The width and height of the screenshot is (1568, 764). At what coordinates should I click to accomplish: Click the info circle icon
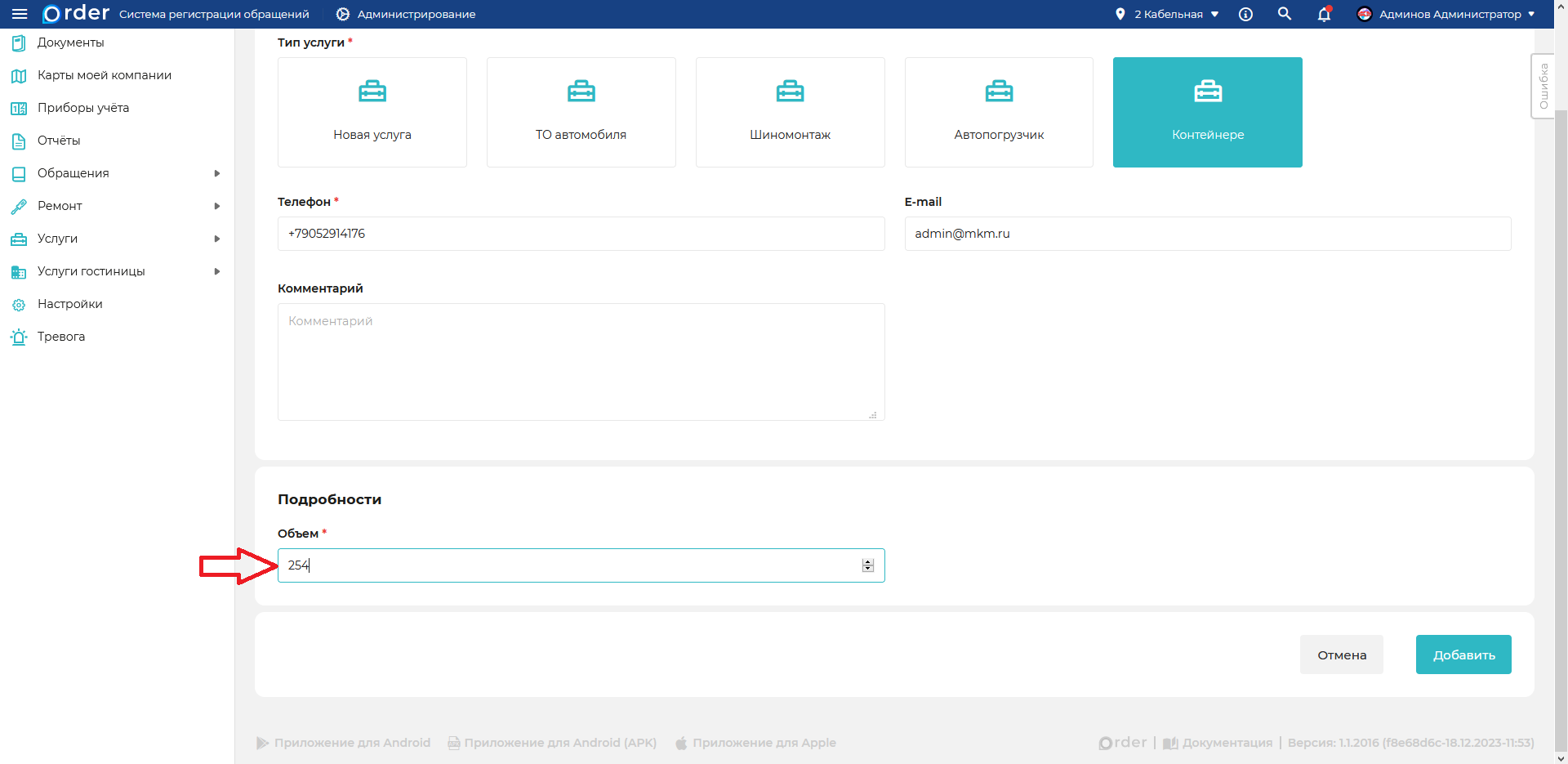[1245, 14]
